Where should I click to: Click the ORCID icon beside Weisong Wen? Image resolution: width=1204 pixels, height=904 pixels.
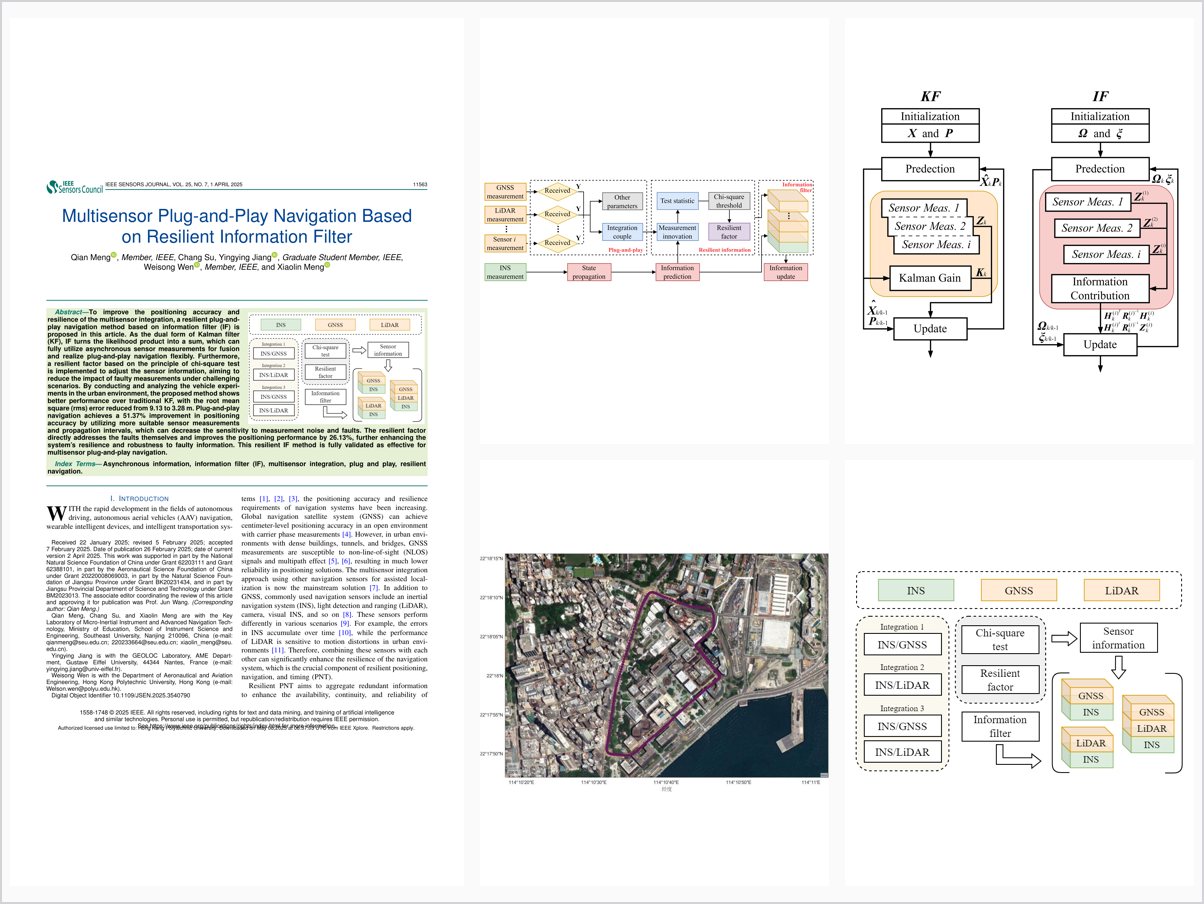(199, 267)
